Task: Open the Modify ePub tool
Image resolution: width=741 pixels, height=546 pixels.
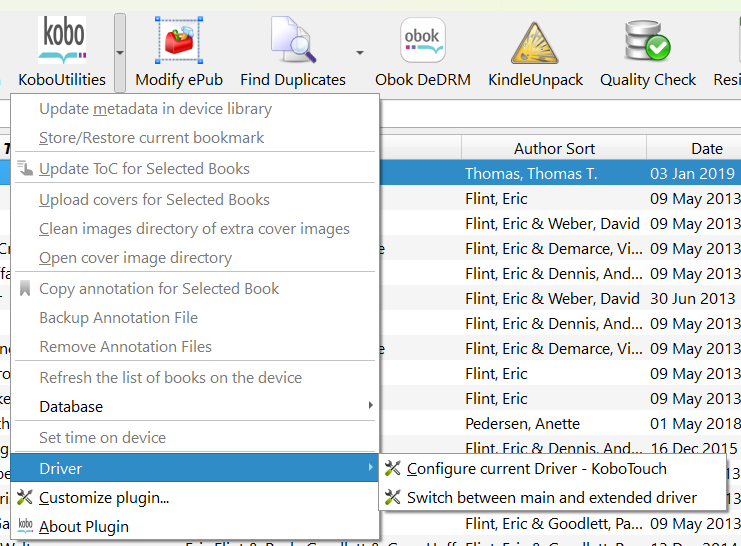Action: 179,42
